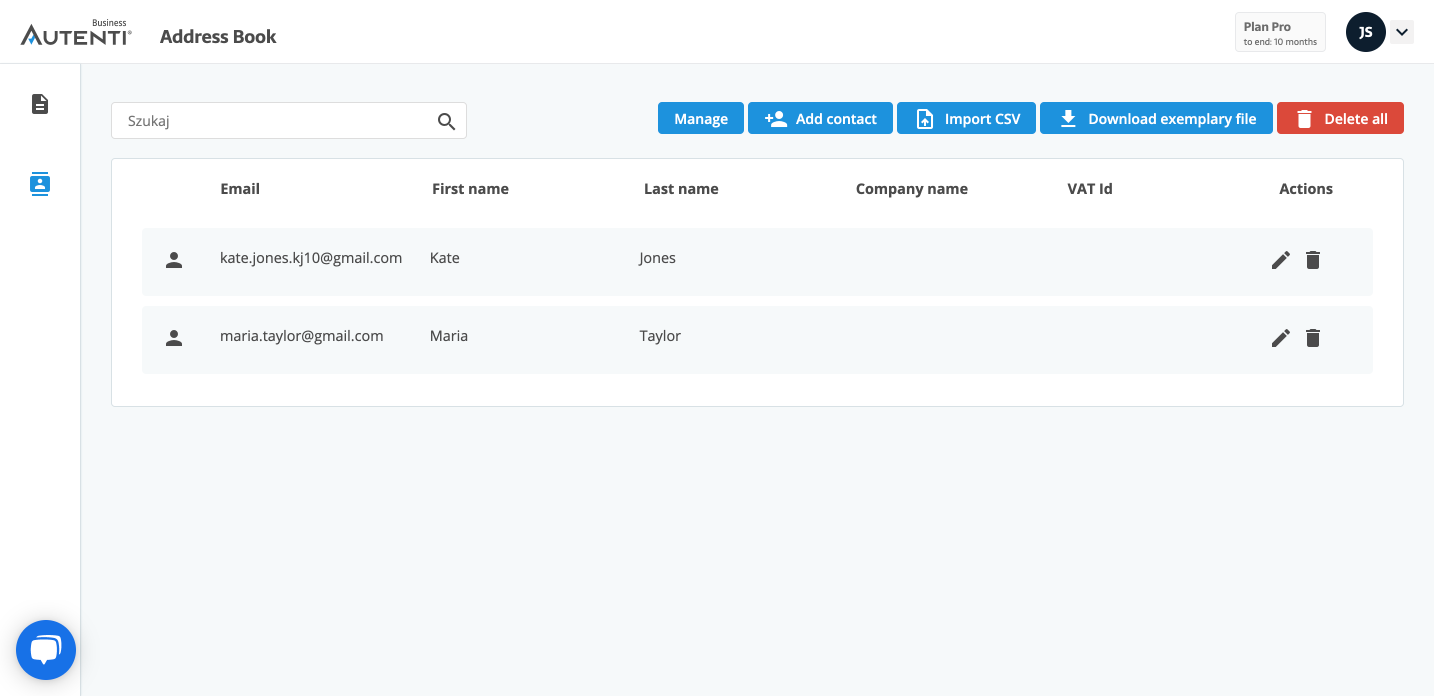Open the chat support bubble
The height and width of the screenshot is (696, 1434).
[x=46, y=650]
